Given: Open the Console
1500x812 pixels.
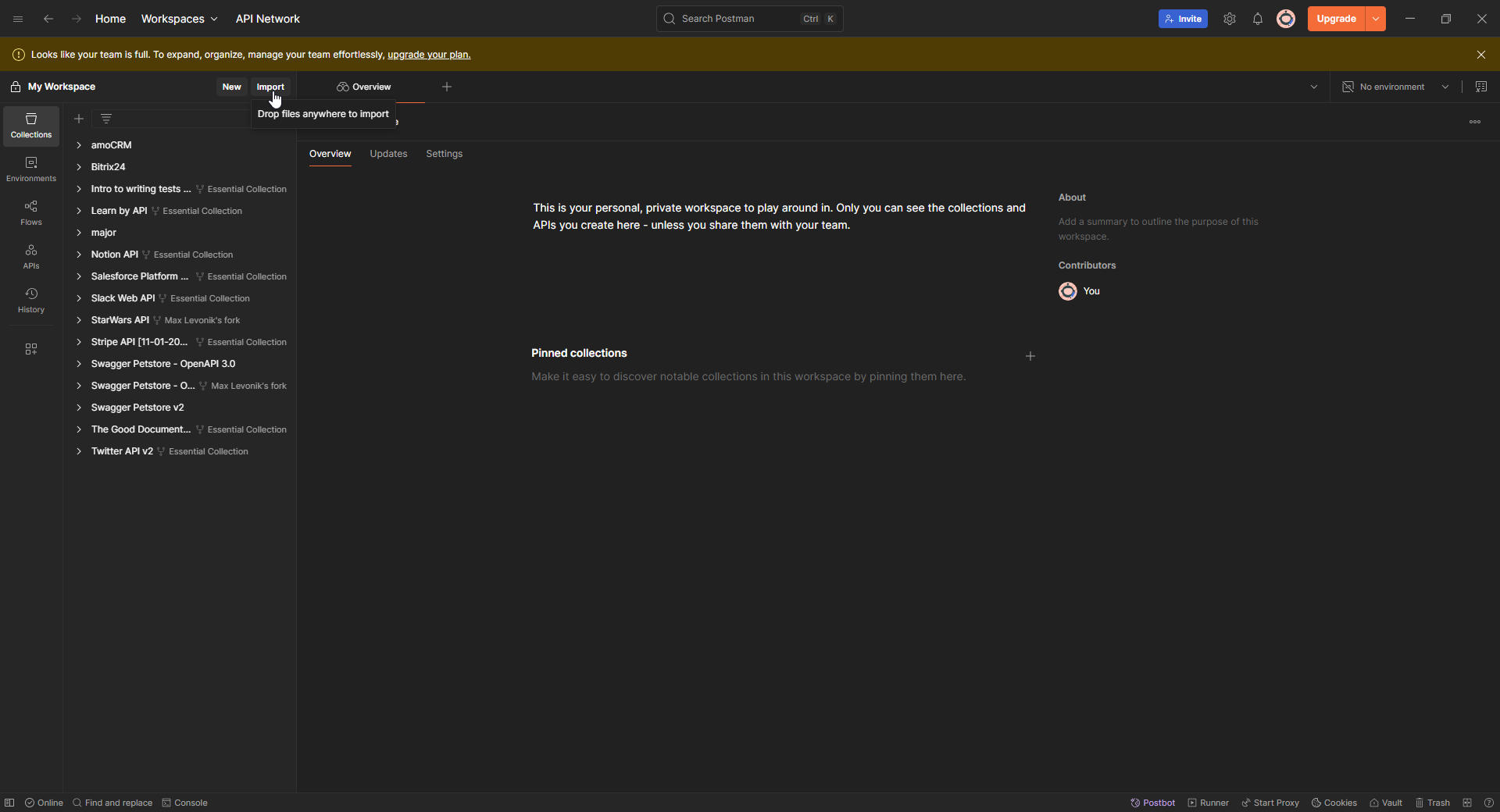Looking at the screenshot, I should pyautogui.click(x=184, y=803).
